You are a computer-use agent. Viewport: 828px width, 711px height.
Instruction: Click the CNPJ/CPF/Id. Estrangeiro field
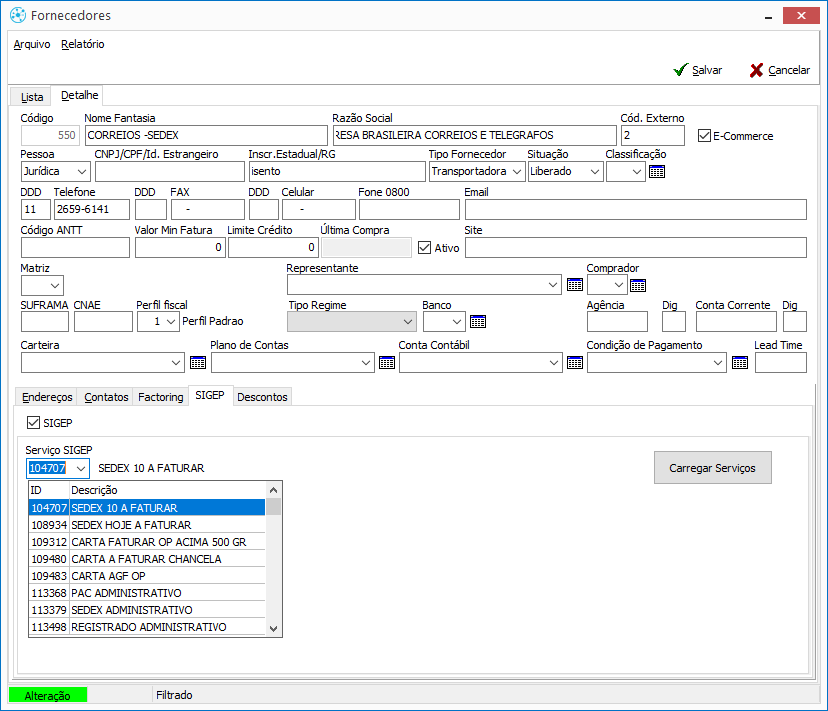point(170,171)
